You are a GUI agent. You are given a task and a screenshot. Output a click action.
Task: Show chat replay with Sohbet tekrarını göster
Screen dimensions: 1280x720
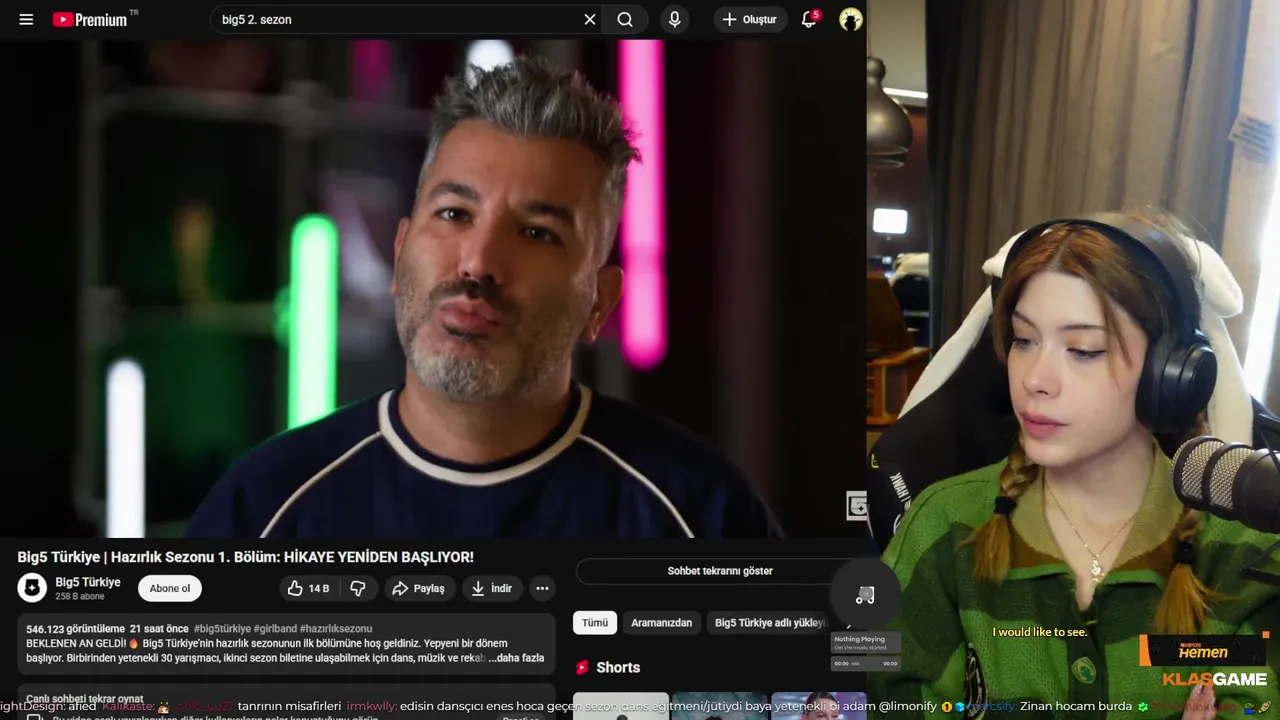tap(720, 571)
